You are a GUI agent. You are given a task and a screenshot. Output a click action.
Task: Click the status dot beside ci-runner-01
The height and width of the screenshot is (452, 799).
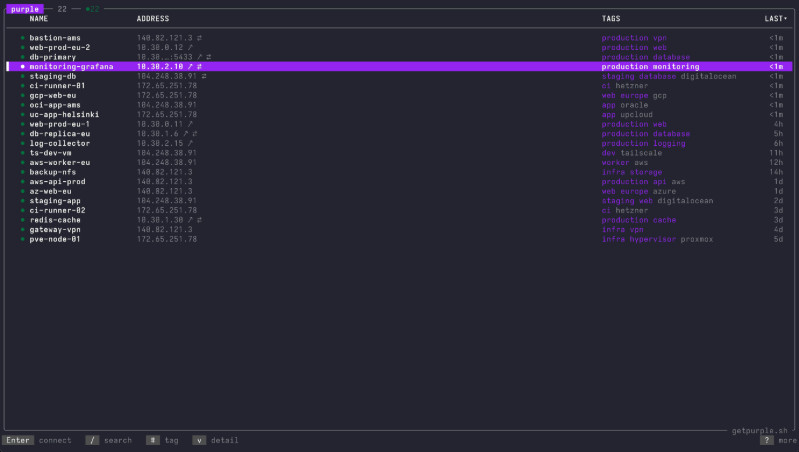click(x=22, y=86)
